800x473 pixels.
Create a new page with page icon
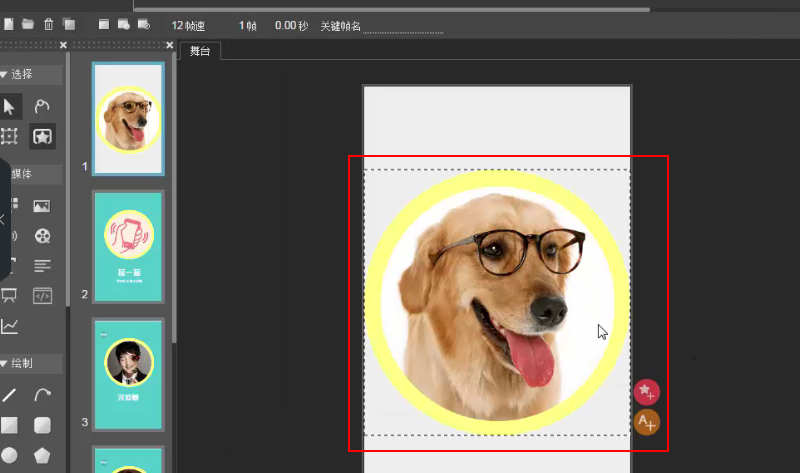[9, 24]
